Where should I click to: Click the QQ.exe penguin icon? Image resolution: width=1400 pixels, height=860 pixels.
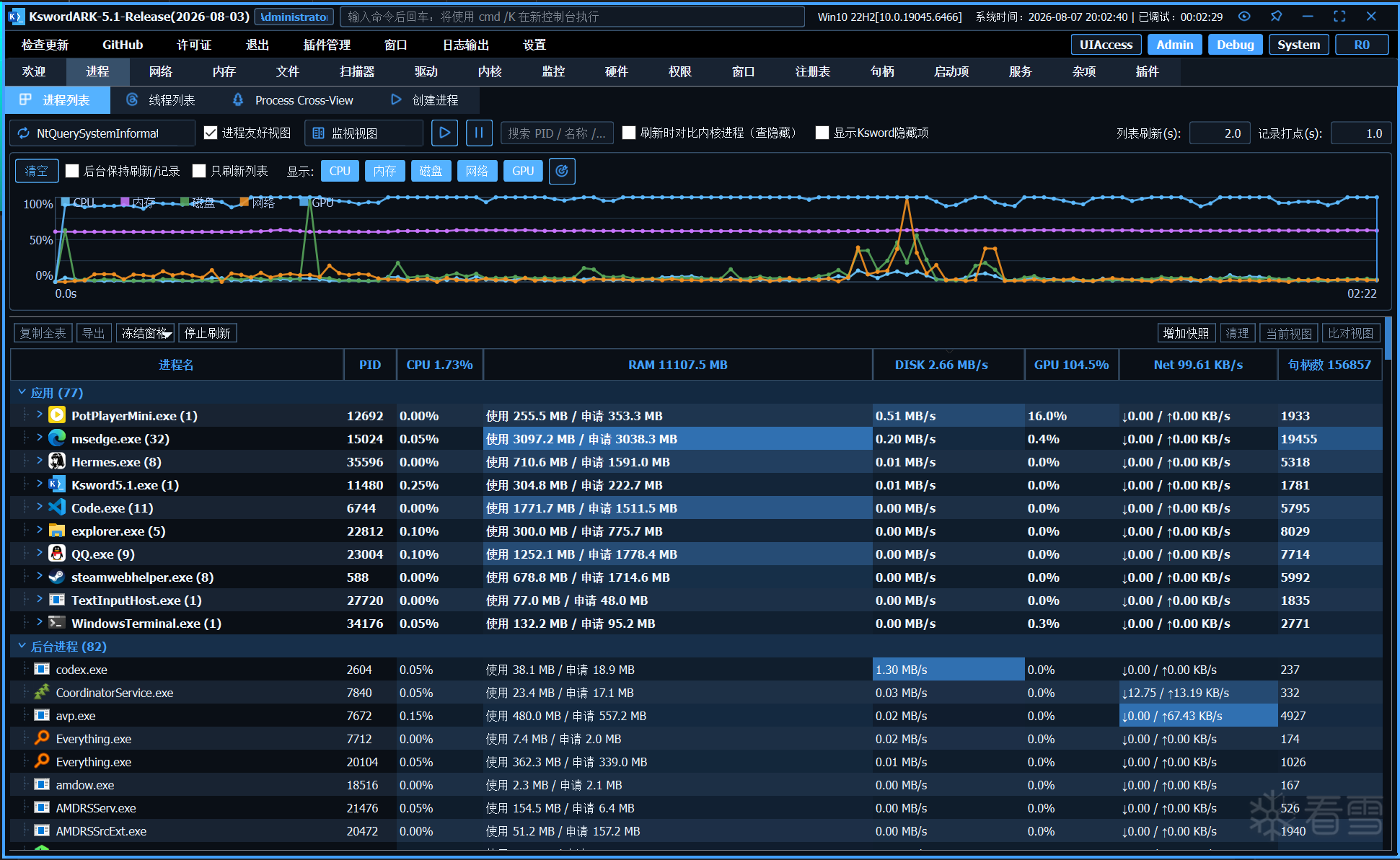tap(57, 554)
